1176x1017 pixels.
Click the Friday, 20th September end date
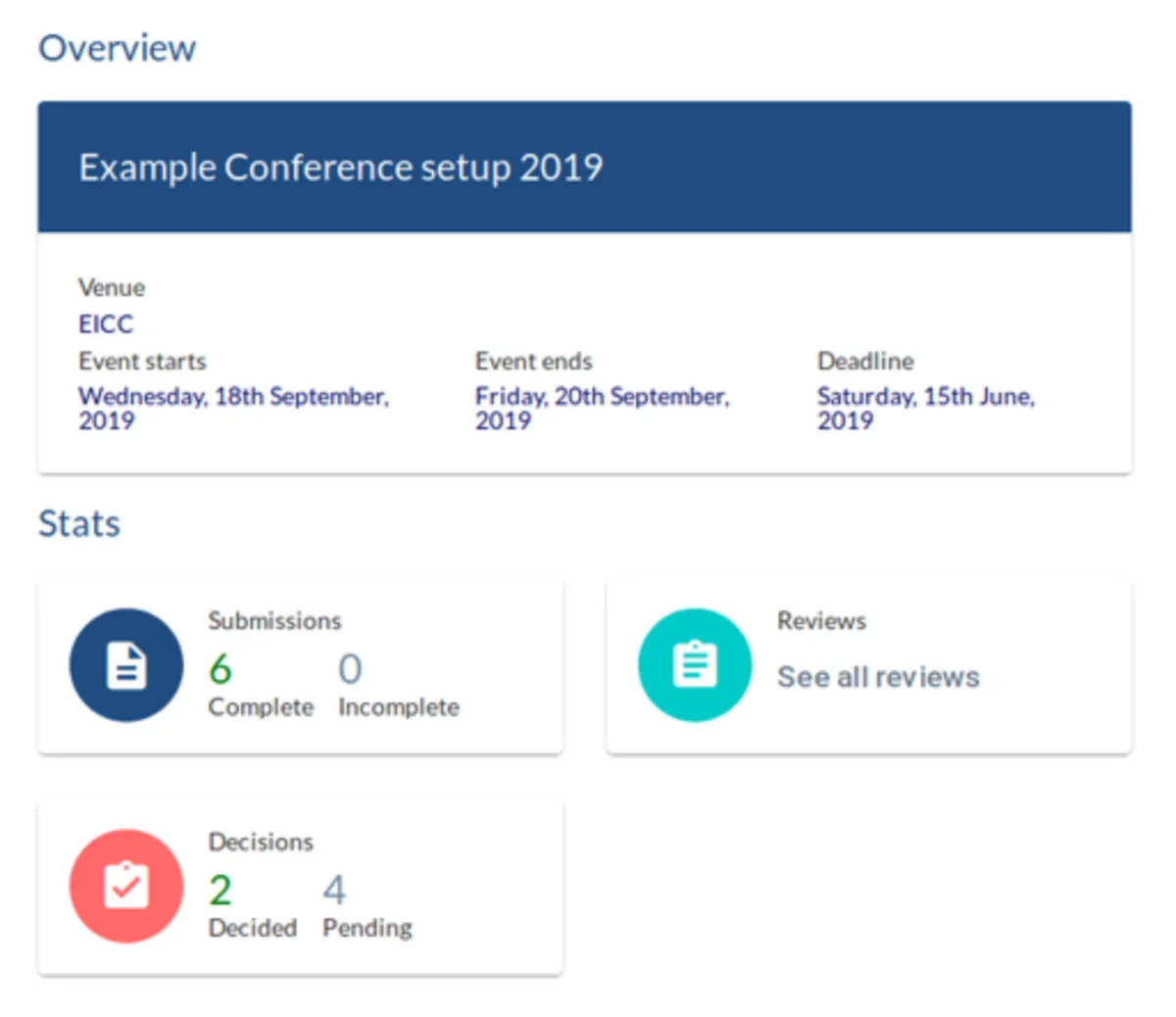603,409
